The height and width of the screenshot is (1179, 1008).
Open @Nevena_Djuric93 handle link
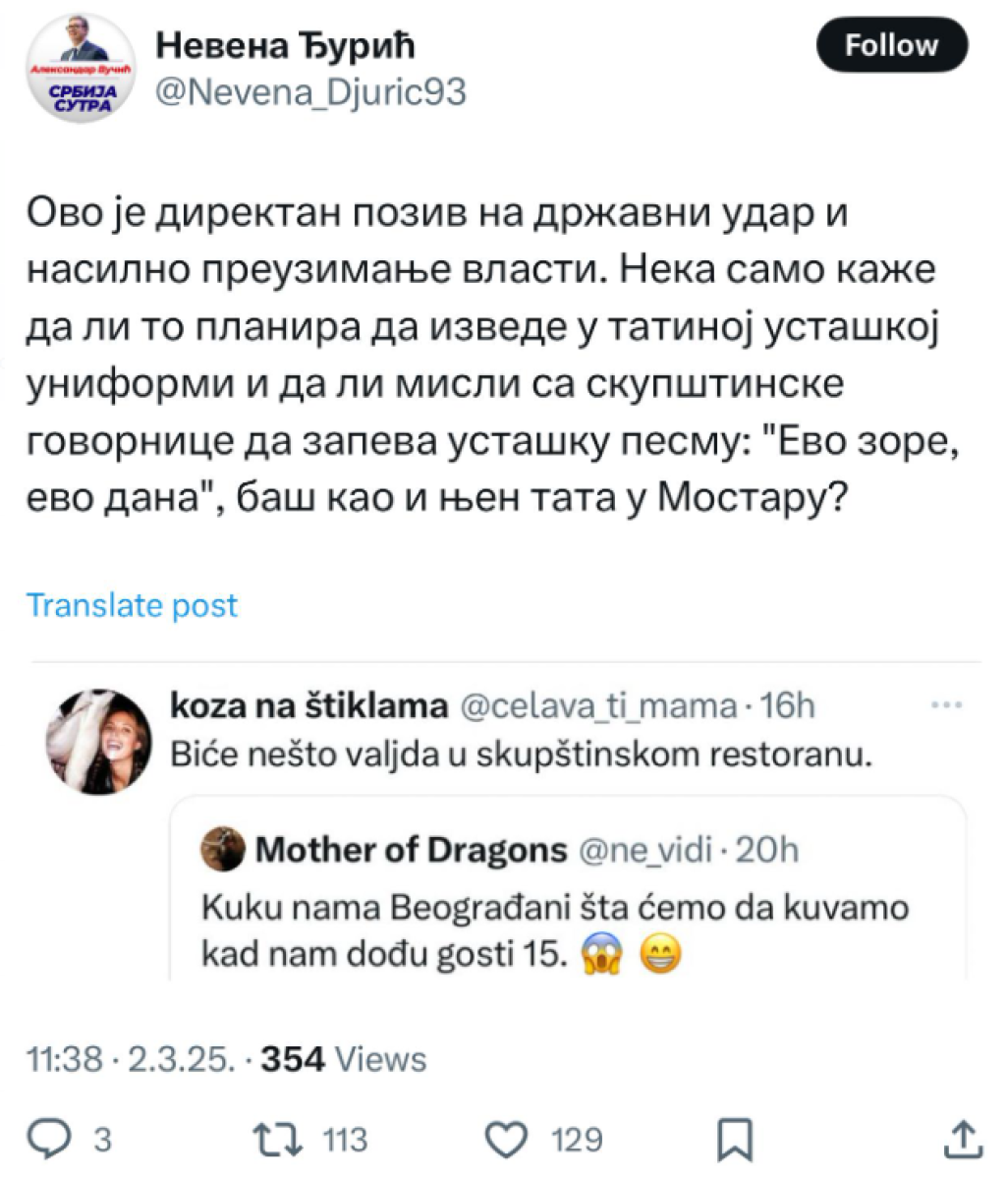point(311,92)
